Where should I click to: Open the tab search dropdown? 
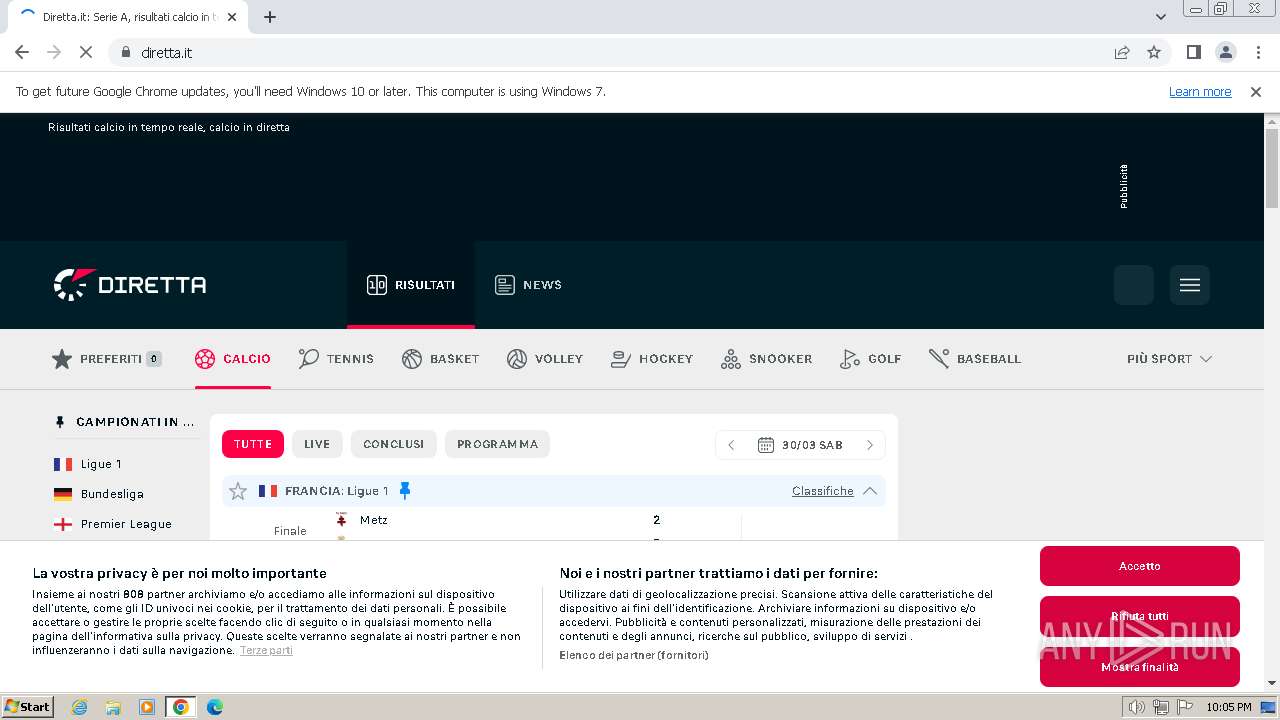1161,17
